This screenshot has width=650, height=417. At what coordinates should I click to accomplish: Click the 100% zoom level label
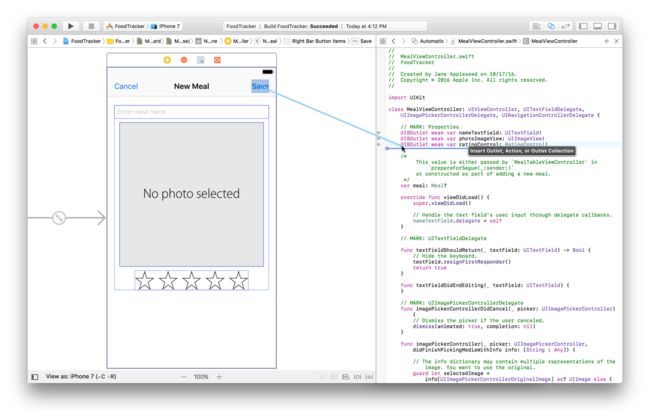click(201, 377)
